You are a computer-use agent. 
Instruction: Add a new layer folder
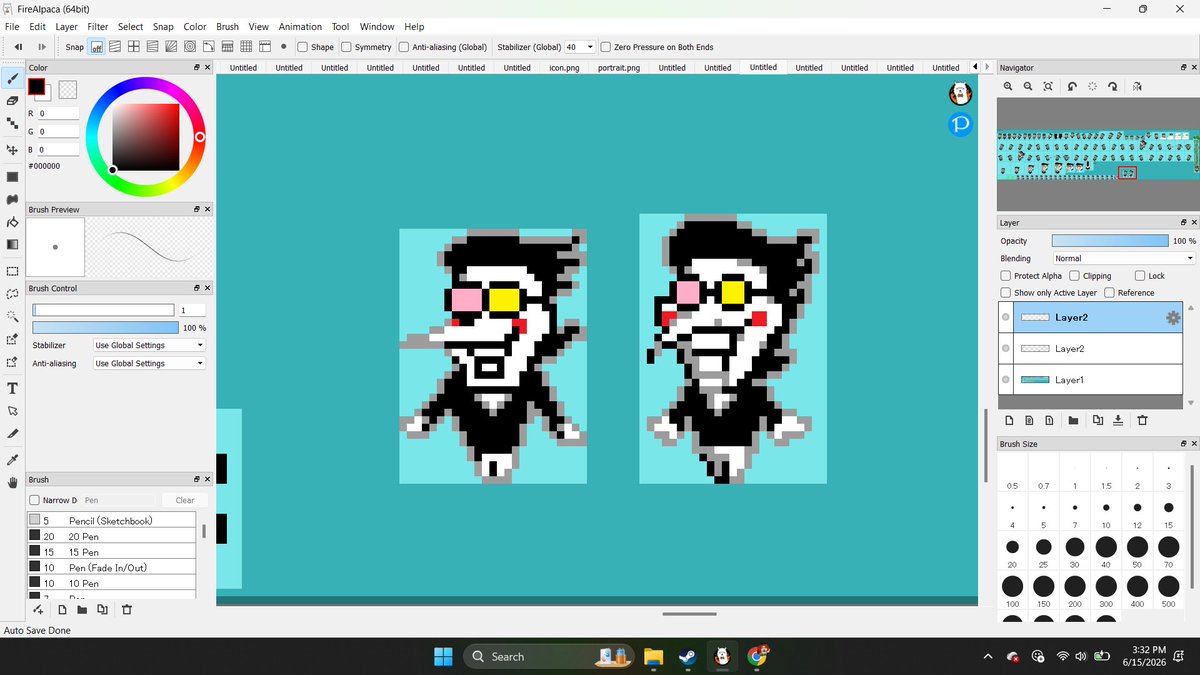click(1073, 420)
